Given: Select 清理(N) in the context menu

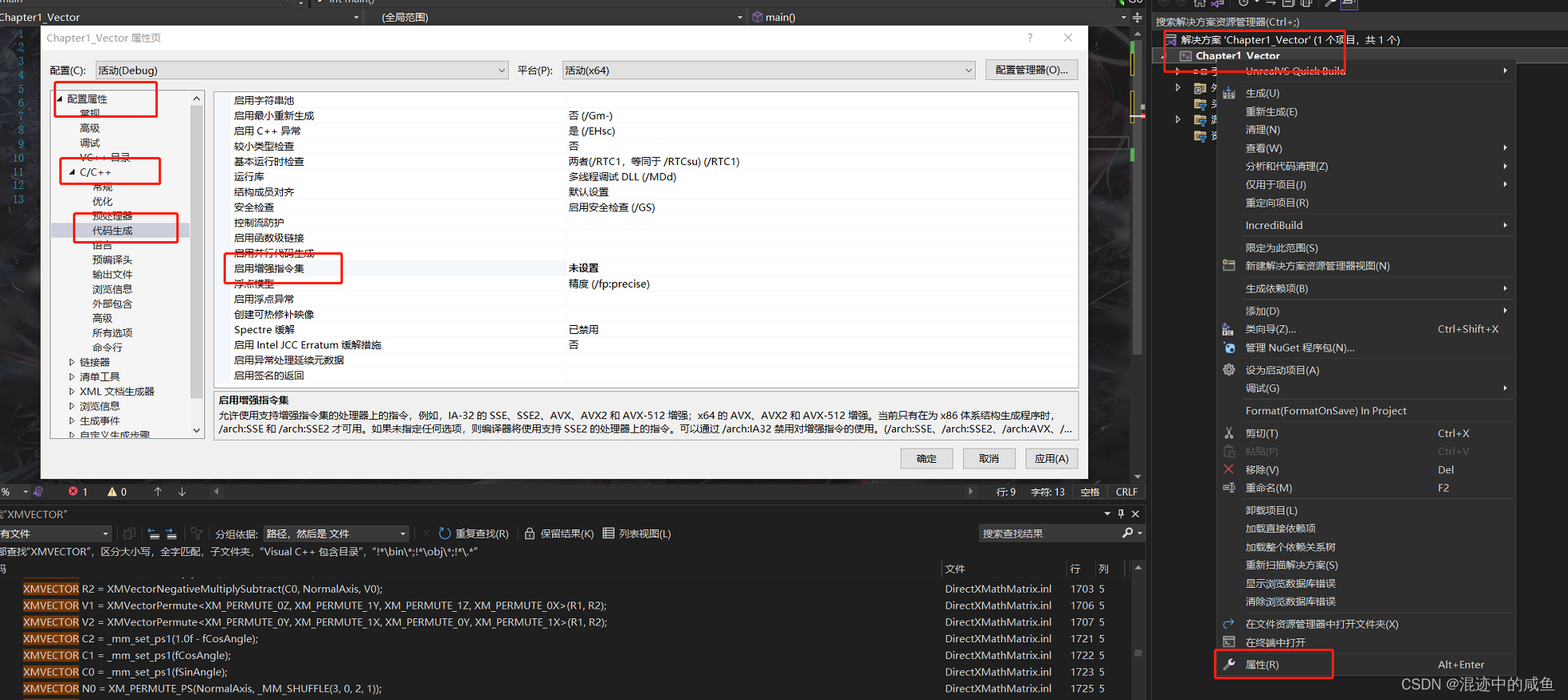Looking at the screenshot, I should point(1366,129).
